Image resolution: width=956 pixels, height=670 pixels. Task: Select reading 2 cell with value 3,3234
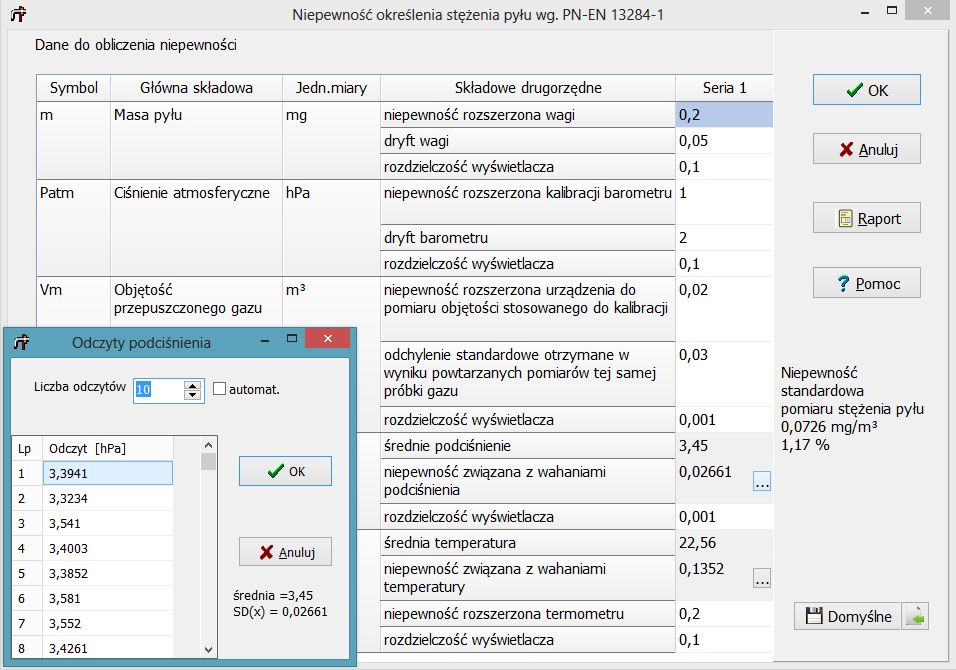click(108, 498)
